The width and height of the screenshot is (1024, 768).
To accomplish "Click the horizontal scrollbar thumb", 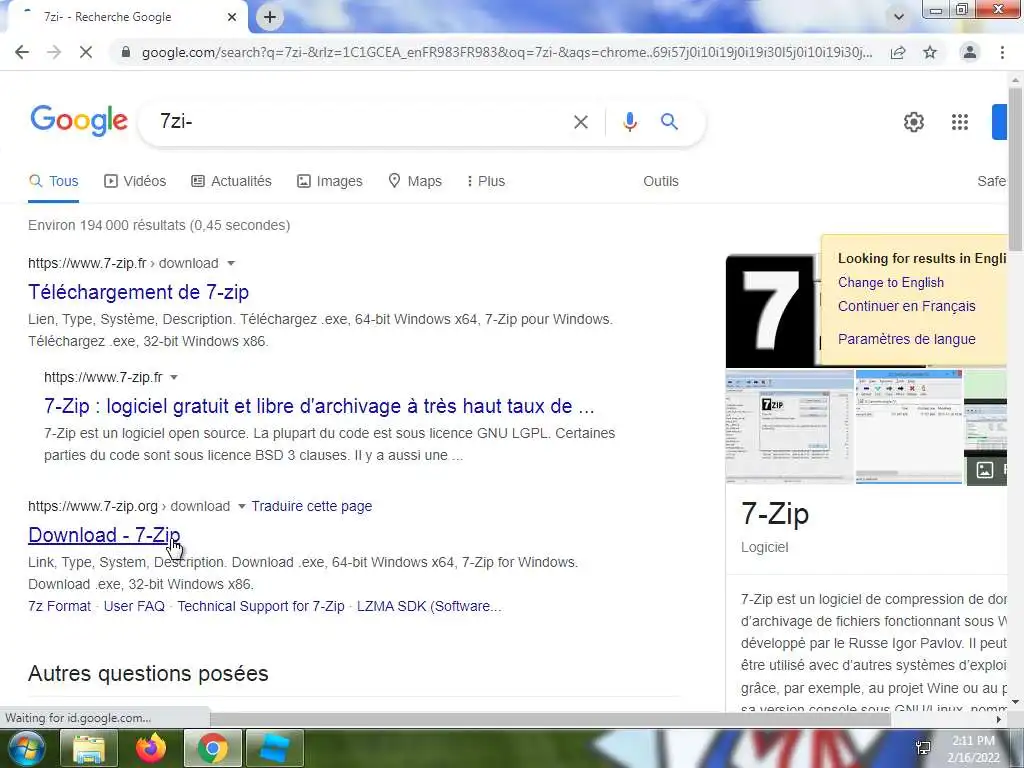I will coord(551,719).
